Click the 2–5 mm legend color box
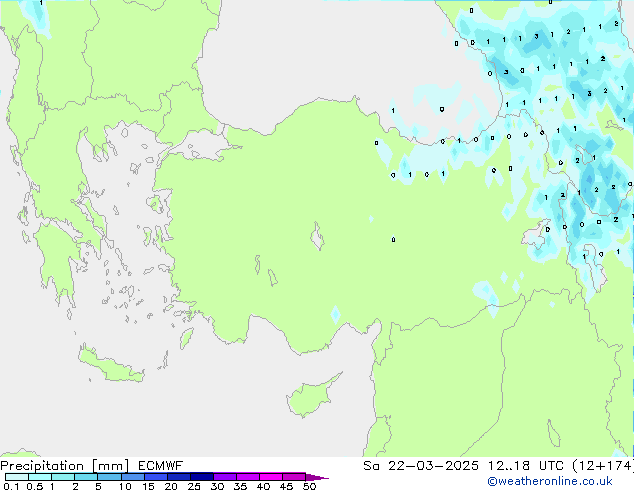 (86, 477)
